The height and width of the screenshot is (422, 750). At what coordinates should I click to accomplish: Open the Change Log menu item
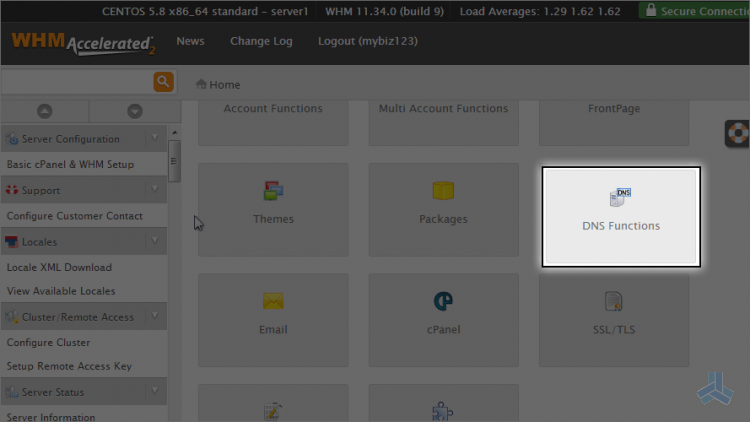(261, 42)
